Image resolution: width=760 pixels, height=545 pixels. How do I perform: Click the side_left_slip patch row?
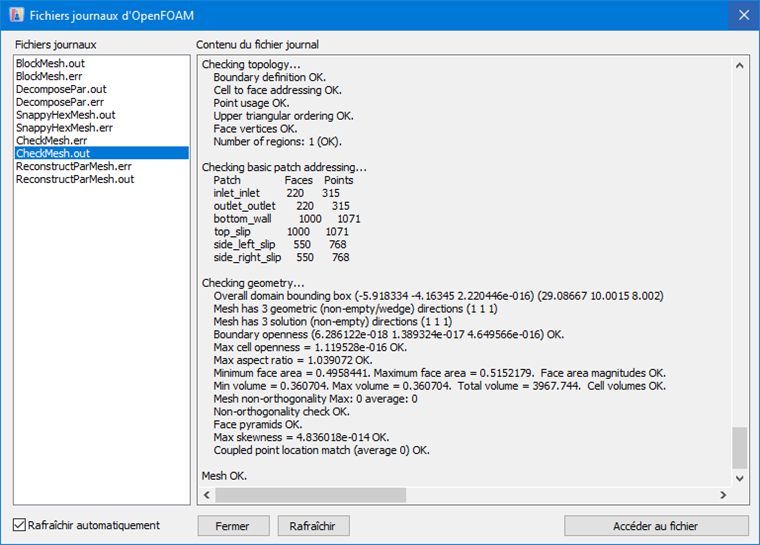(280, 244)
